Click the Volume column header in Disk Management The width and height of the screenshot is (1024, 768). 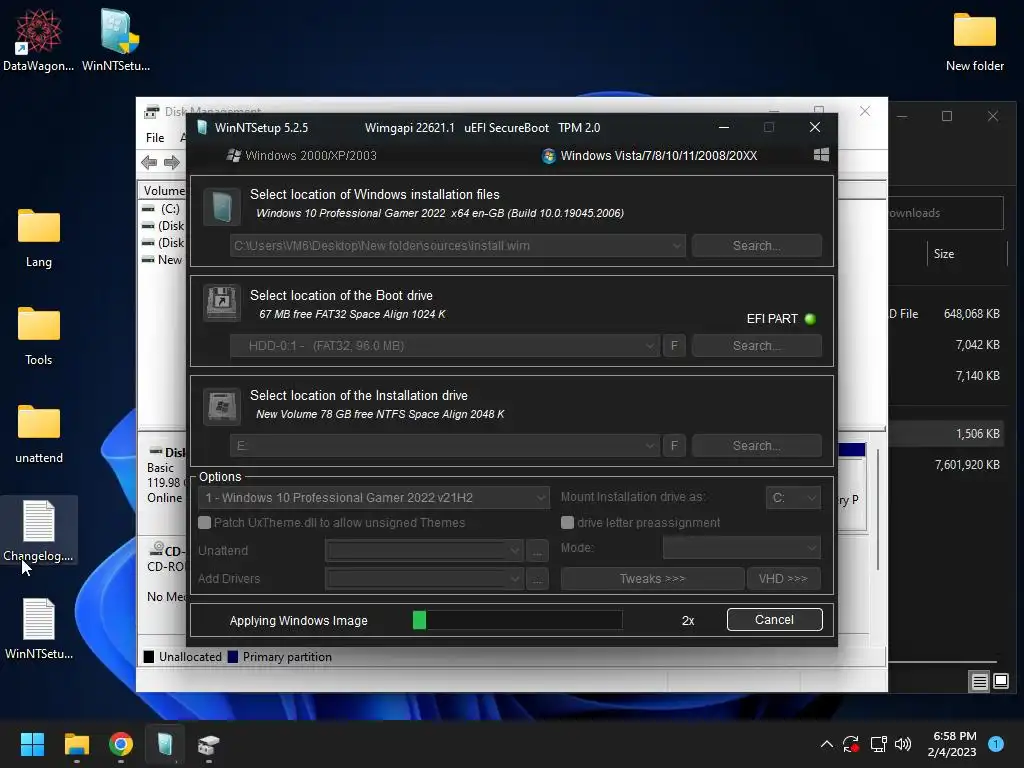point(163,191)
